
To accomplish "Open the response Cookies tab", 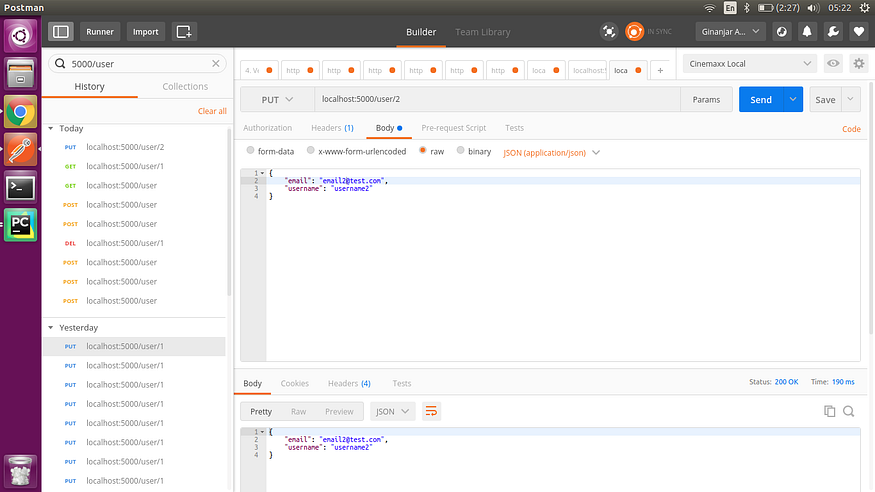I will coord(295,383).
